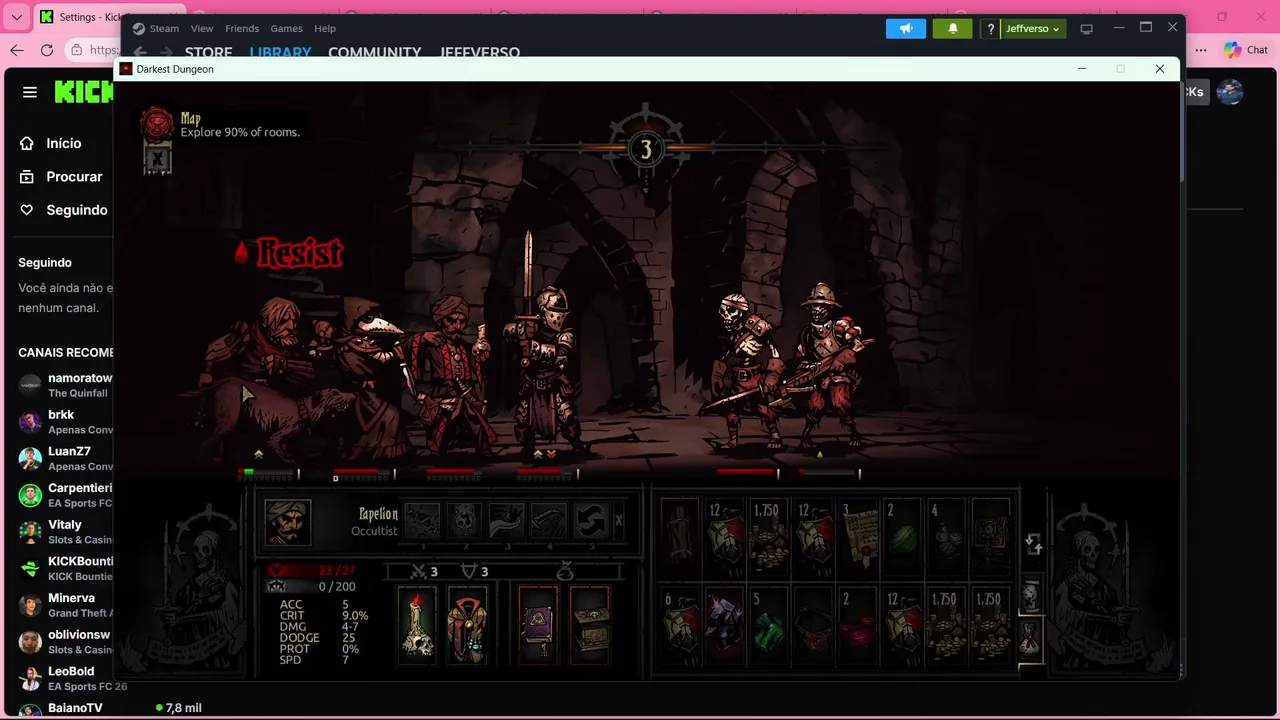Screen dimensions: 1280x720
Task: Click the inventory sort arrows icon
Action: [1033, 545]
